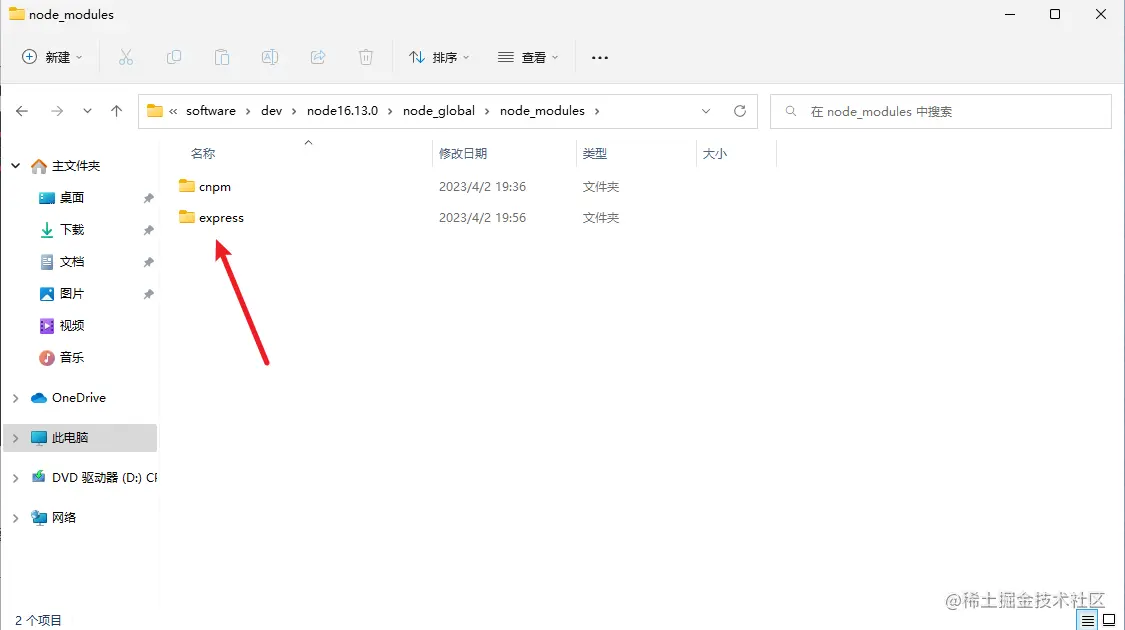Image resolution: width=1125 pixels, height=630 pixels.
Task: Open 图片 in the sidebar
Action: pos(72,293)
